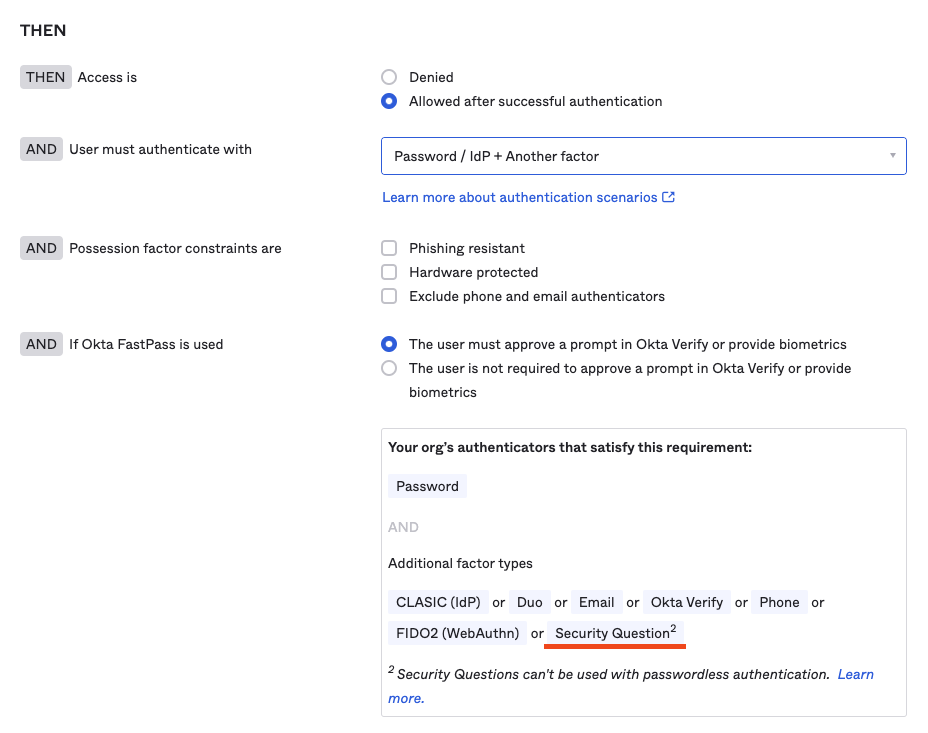Open the Password / IdP + Another factor dropdown
The image size is (928, 733).
(x=643, y=156)
